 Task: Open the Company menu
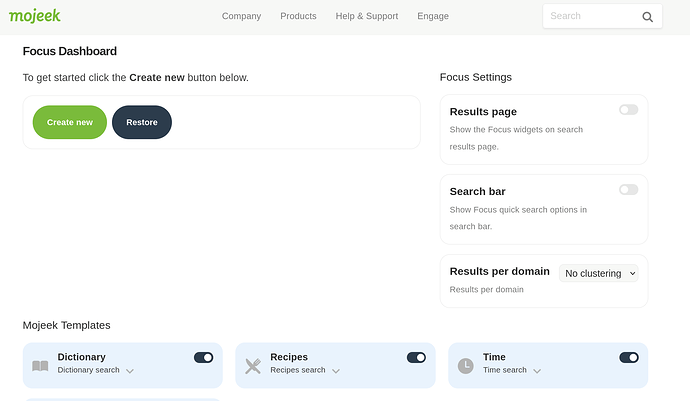241,16
